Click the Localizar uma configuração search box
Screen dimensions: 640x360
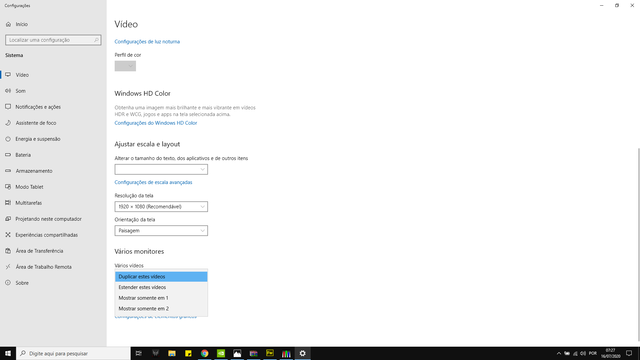click(x=53, y=40)
